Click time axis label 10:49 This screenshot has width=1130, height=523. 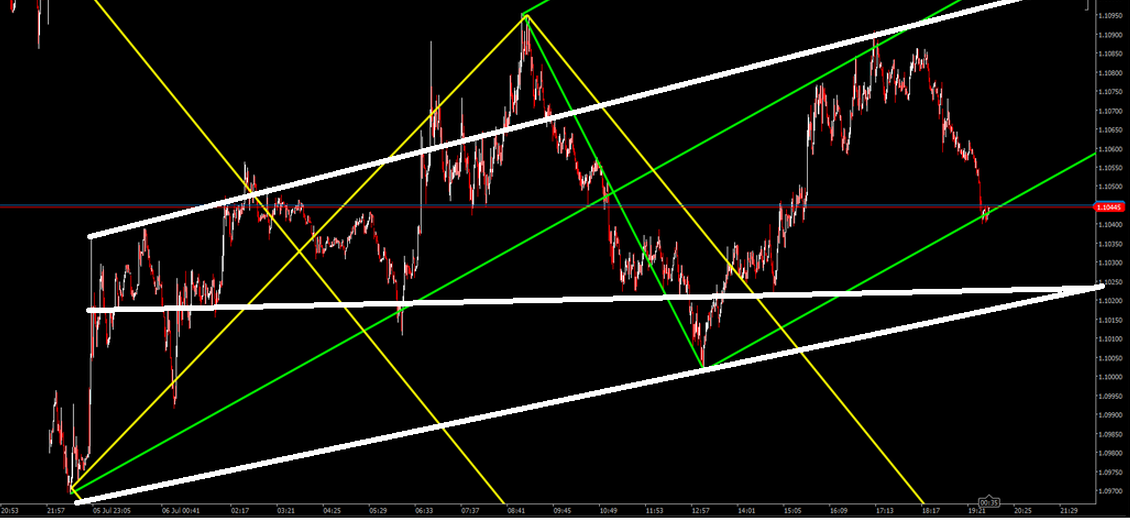pyautogui.click(x=609, y=510)
